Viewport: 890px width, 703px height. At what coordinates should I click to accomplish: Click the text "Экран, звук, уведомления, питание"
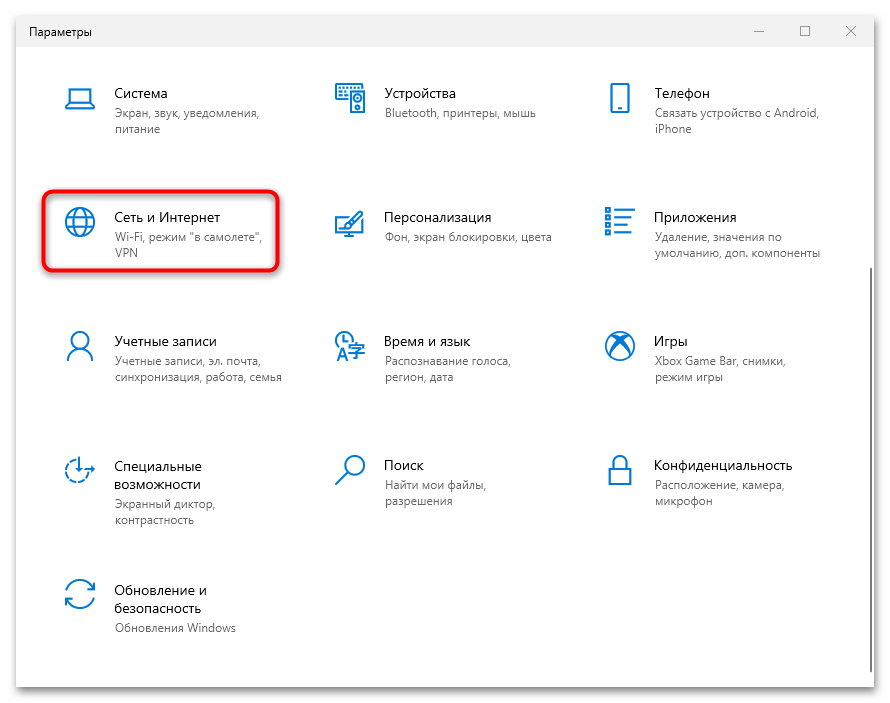187,121
